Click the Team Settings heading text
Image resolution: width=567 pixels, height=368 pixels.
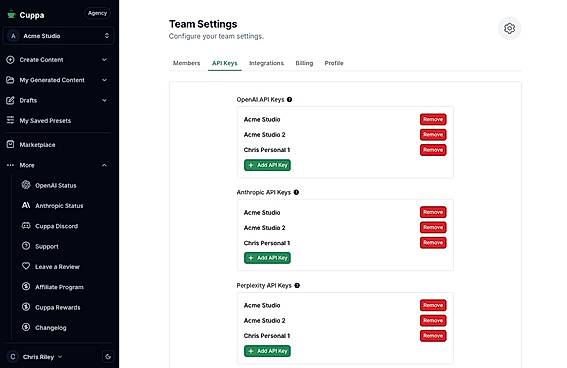click(203, 24)
